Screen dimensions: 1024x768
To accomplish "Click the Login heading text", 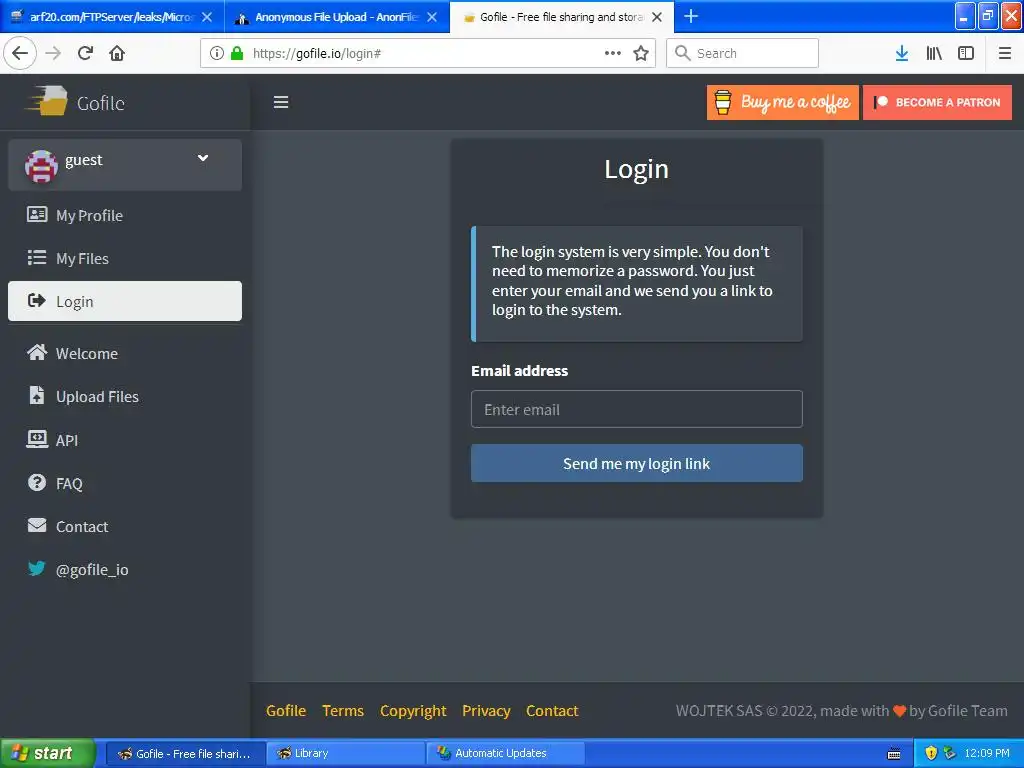I will (x=636, y=169).
